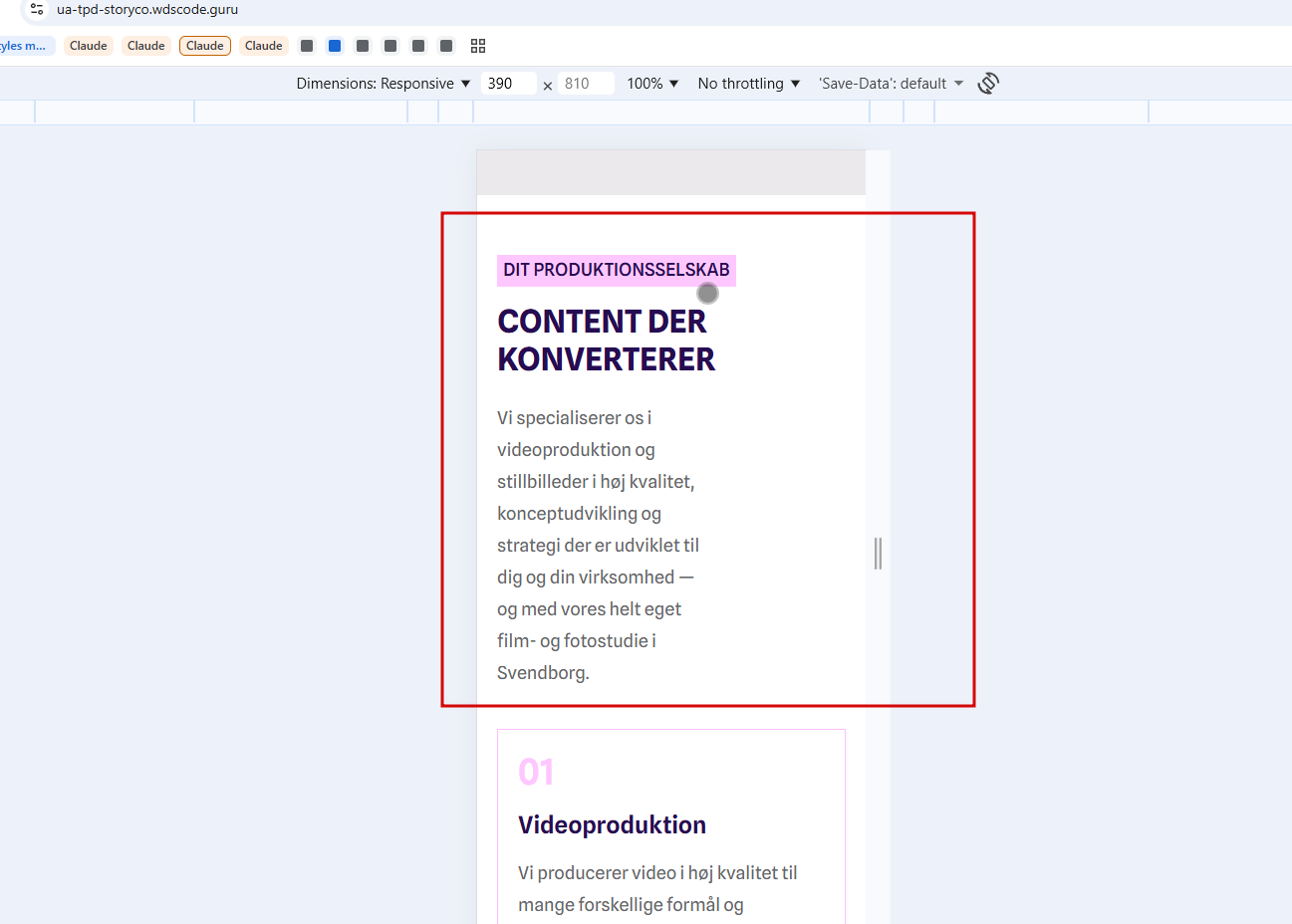
Task: Select the CONTENT DER KONVERTERER heading
Action: 607,341
